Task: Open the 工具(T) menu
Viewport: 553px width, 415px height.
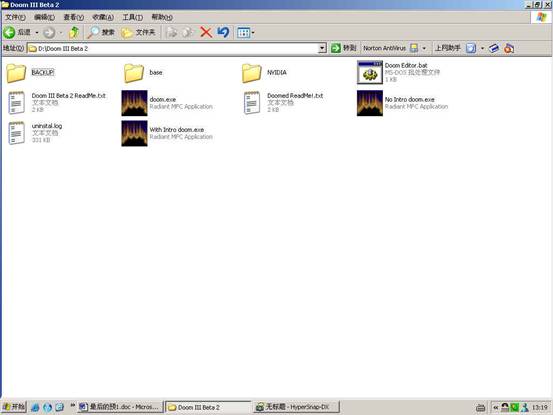Action: pos(133,17)
